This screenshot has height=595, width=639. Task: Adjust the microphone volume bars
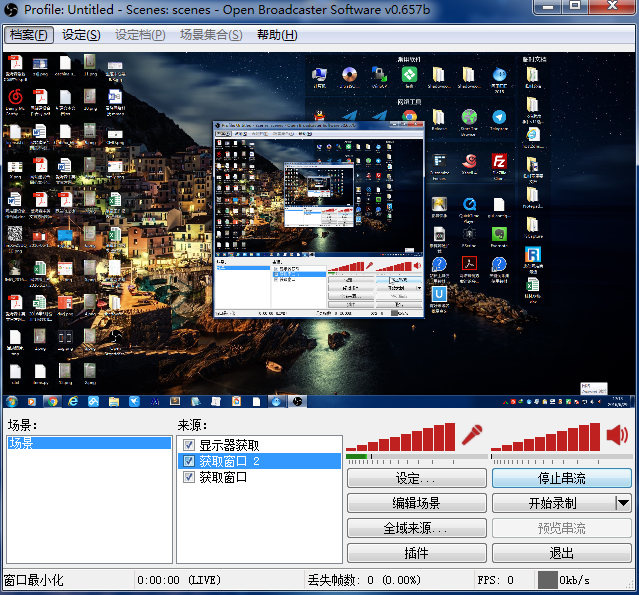click(401, 437)
